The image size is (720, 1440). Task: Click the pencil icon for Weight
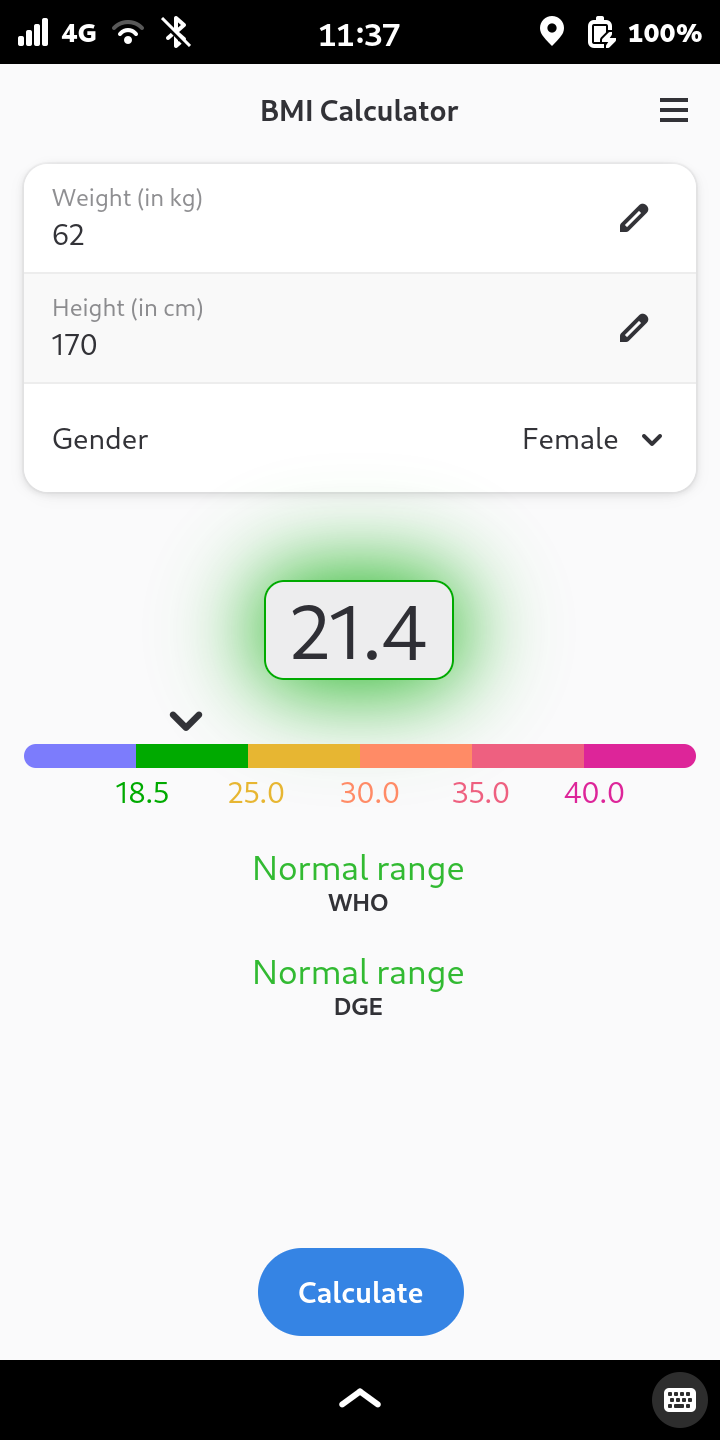click(x=634, y=218)
